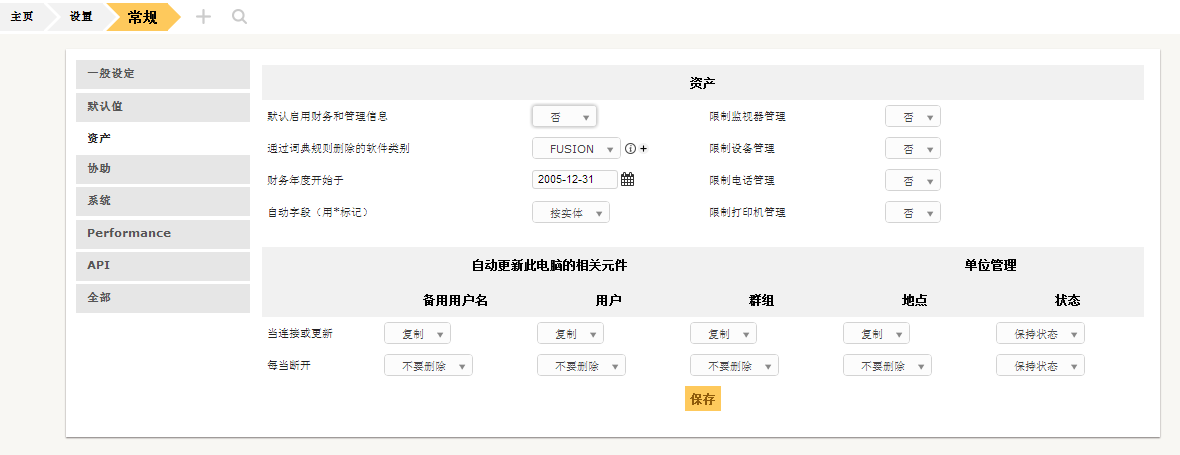The height and width of the screenshot is (455, 1180).
Task: Open the 默认启用财务和管理信息 dropdown
Action: click(564, 117)
